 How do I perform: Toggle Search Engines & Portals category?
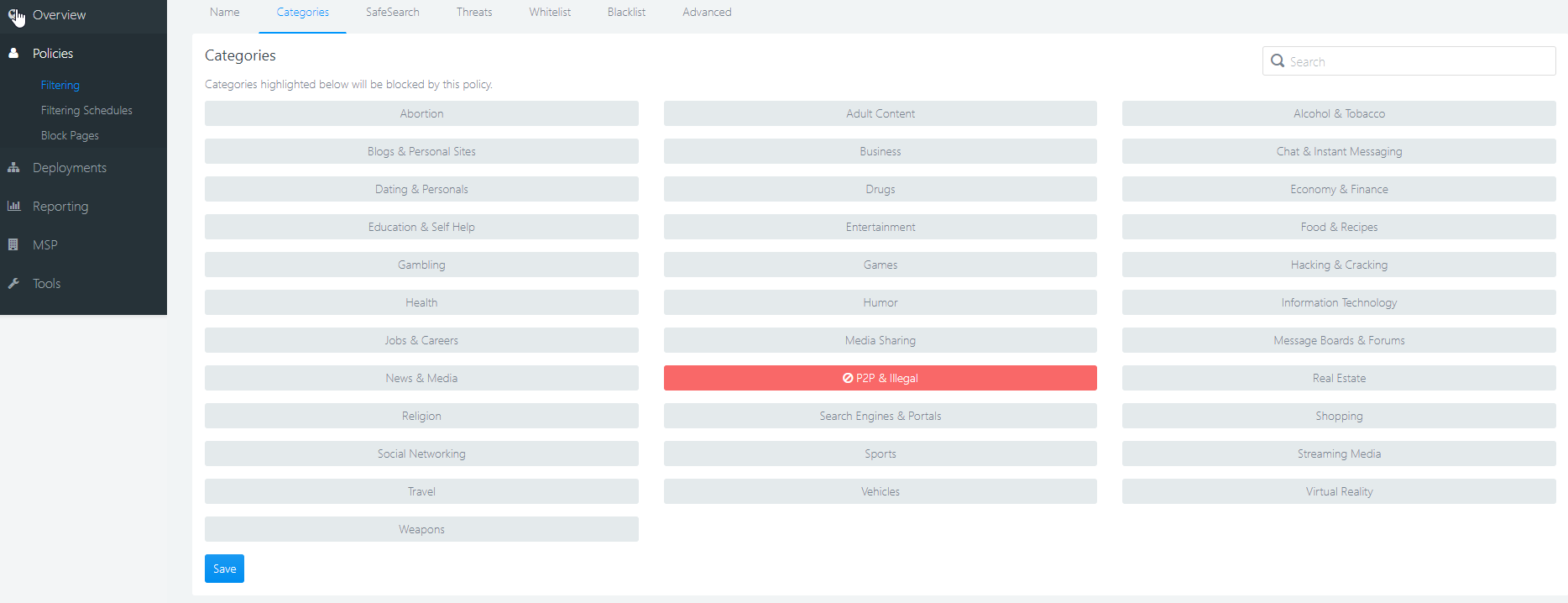pos(881,416)
